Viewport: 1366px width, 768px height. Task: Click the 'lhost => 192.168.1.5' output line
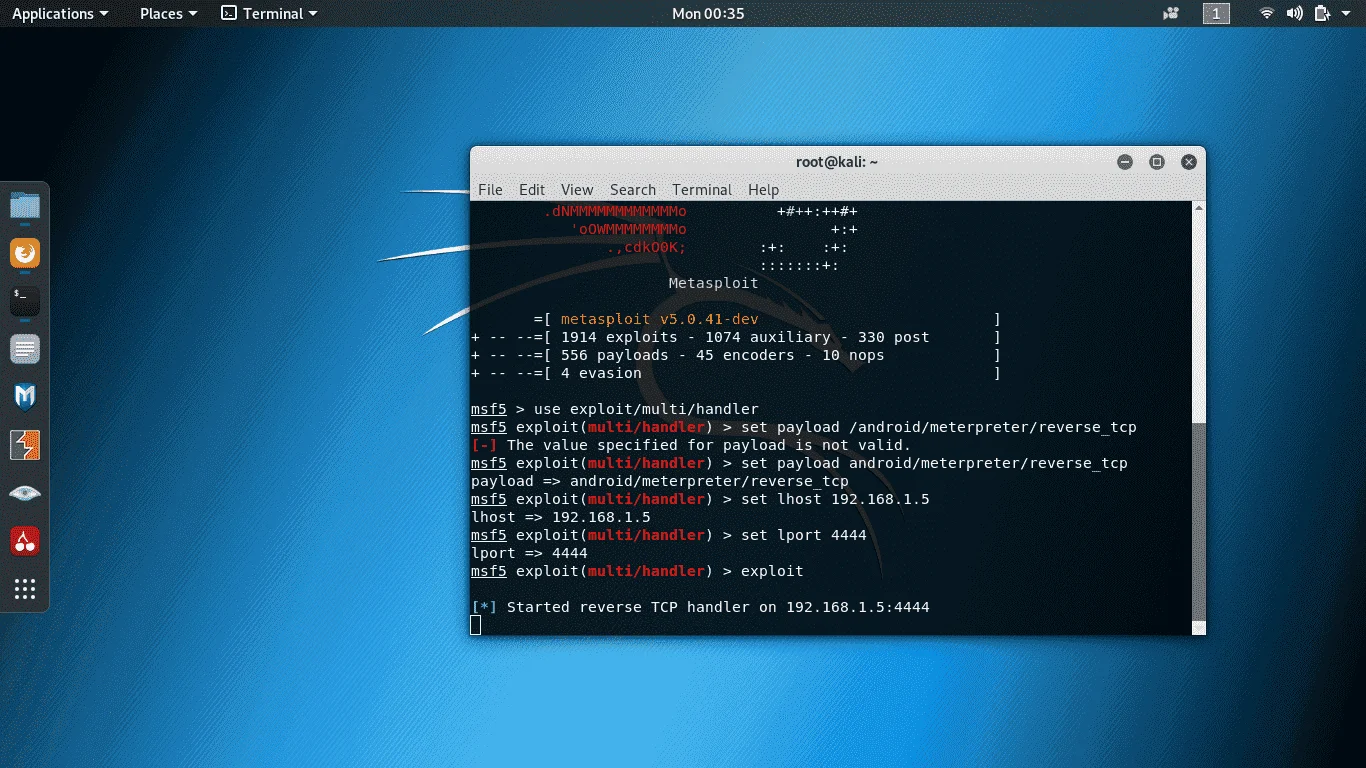(560, 517)
